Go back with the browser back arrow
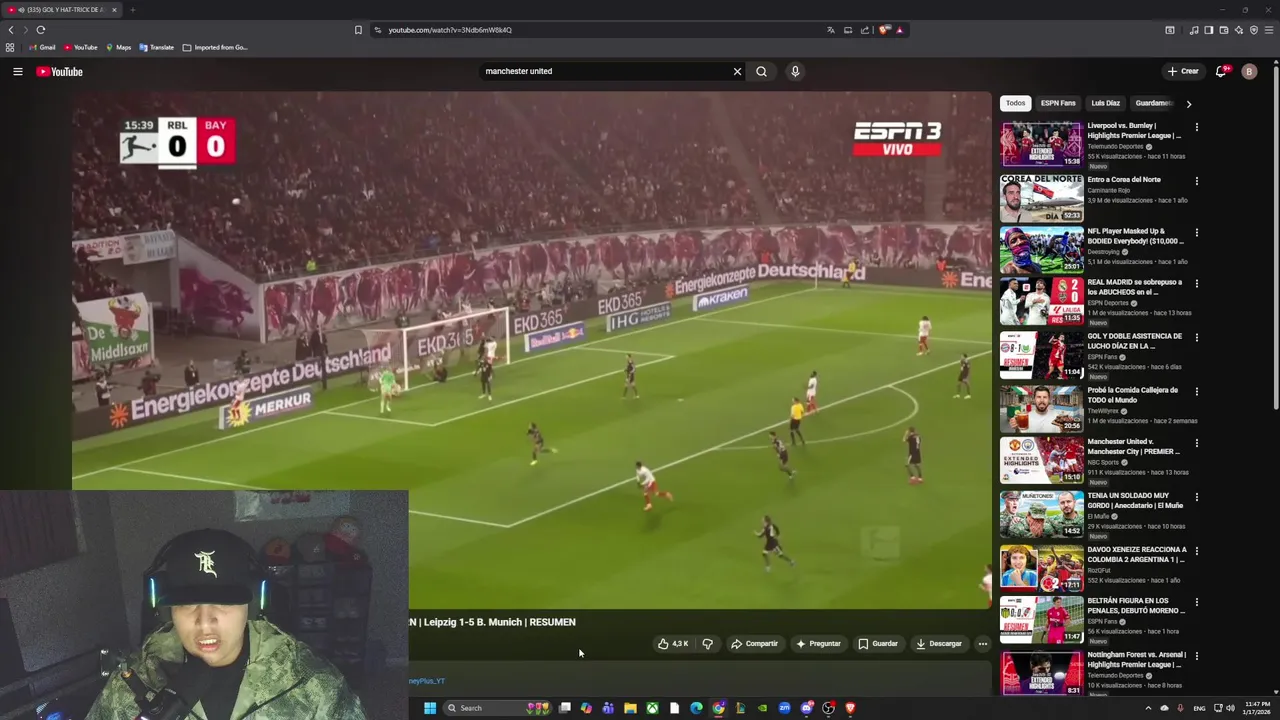Viewport: 1280px width, 720px height. [x=11, y=30]
